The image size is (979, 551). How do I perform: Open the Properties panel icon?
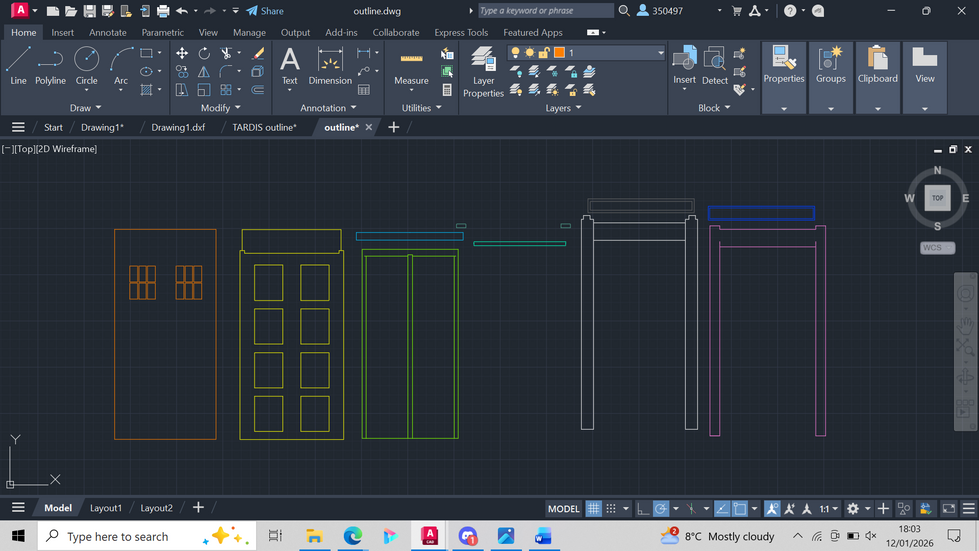784,64
